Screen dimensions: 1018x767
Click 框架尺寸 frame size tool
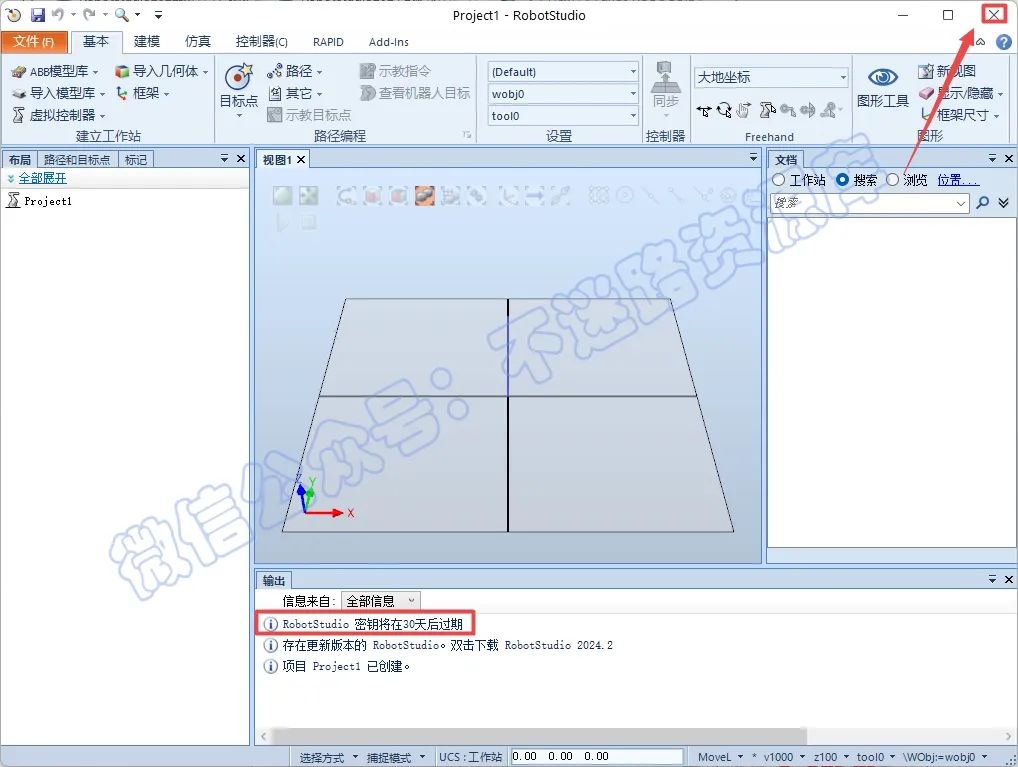pyautogui.click(x=961, y=115)
